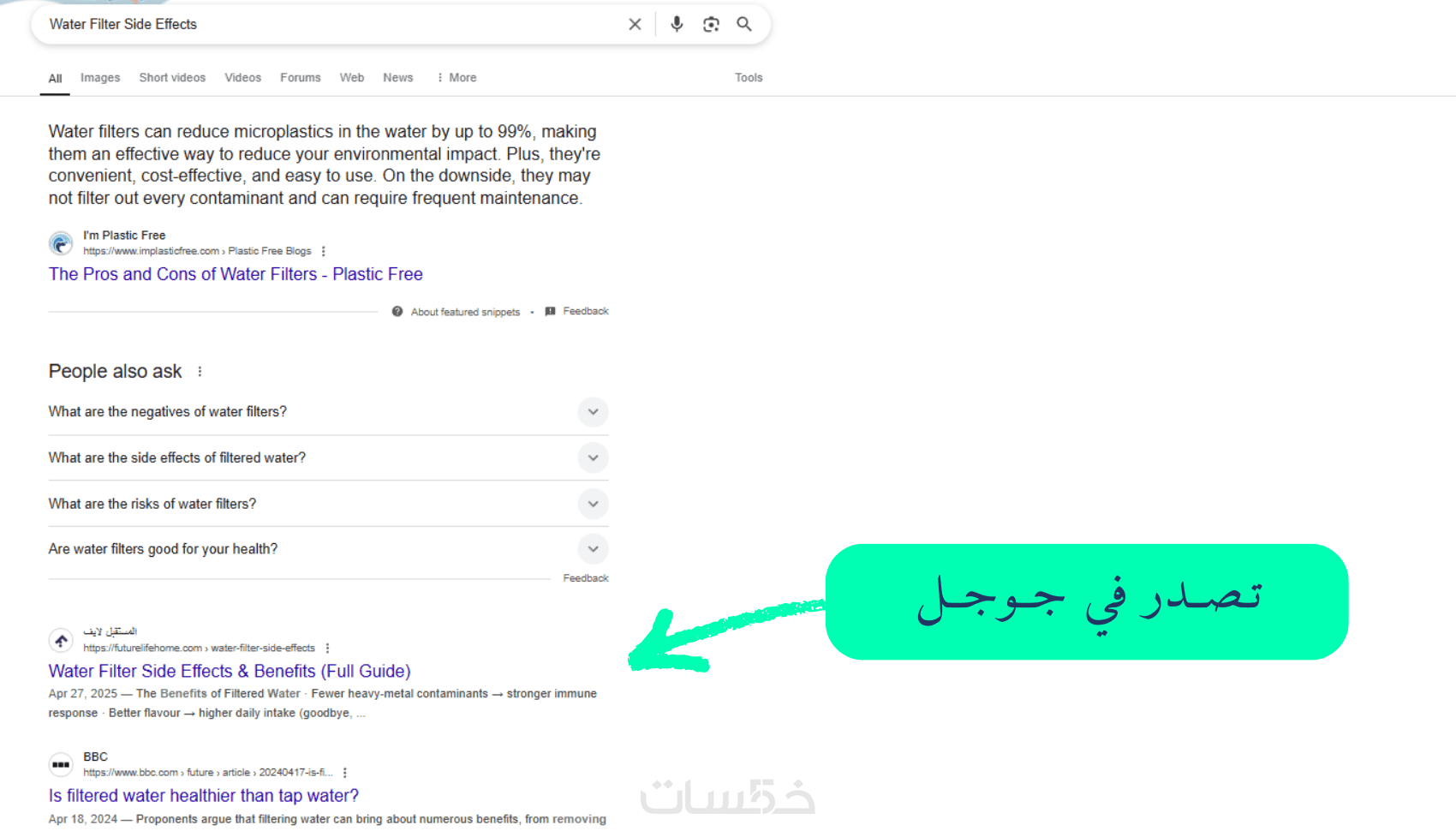This screenshot has width=1456, height=831.
Task: Click the BBC site favicon
Action: pyautogui.click(x=61, y=764)
